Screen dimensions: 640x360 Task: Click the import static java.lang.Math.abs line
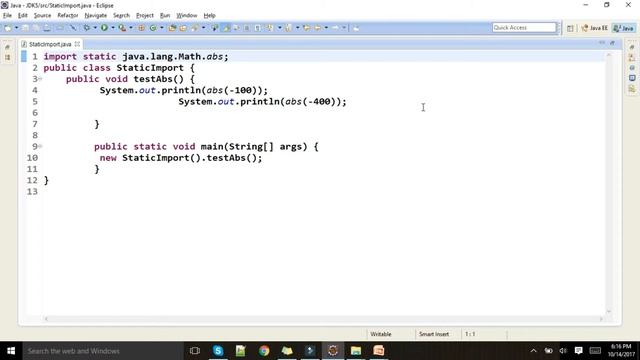tap(136, 56)
